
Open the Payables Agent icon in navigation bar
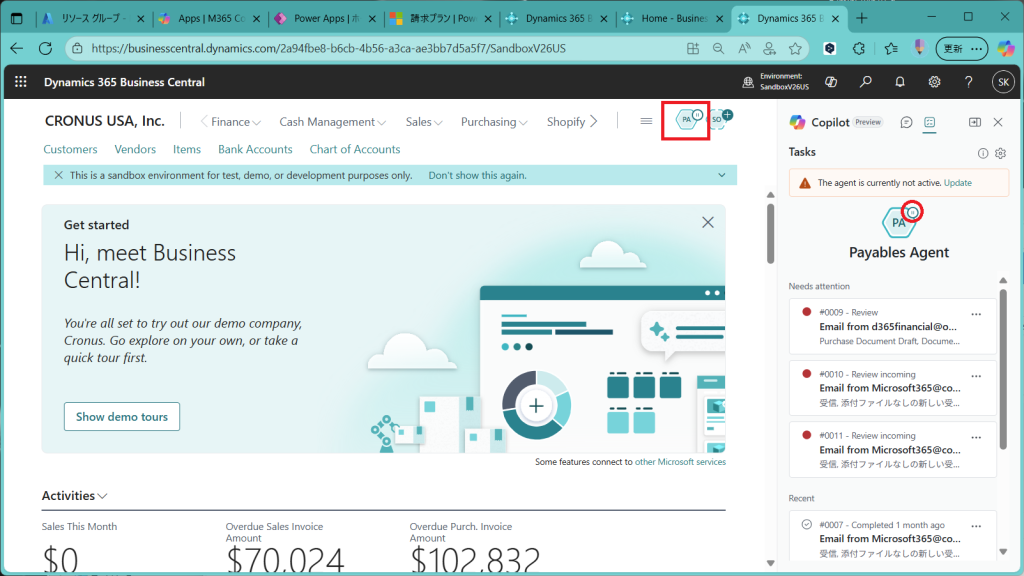(x=686, y=120)
